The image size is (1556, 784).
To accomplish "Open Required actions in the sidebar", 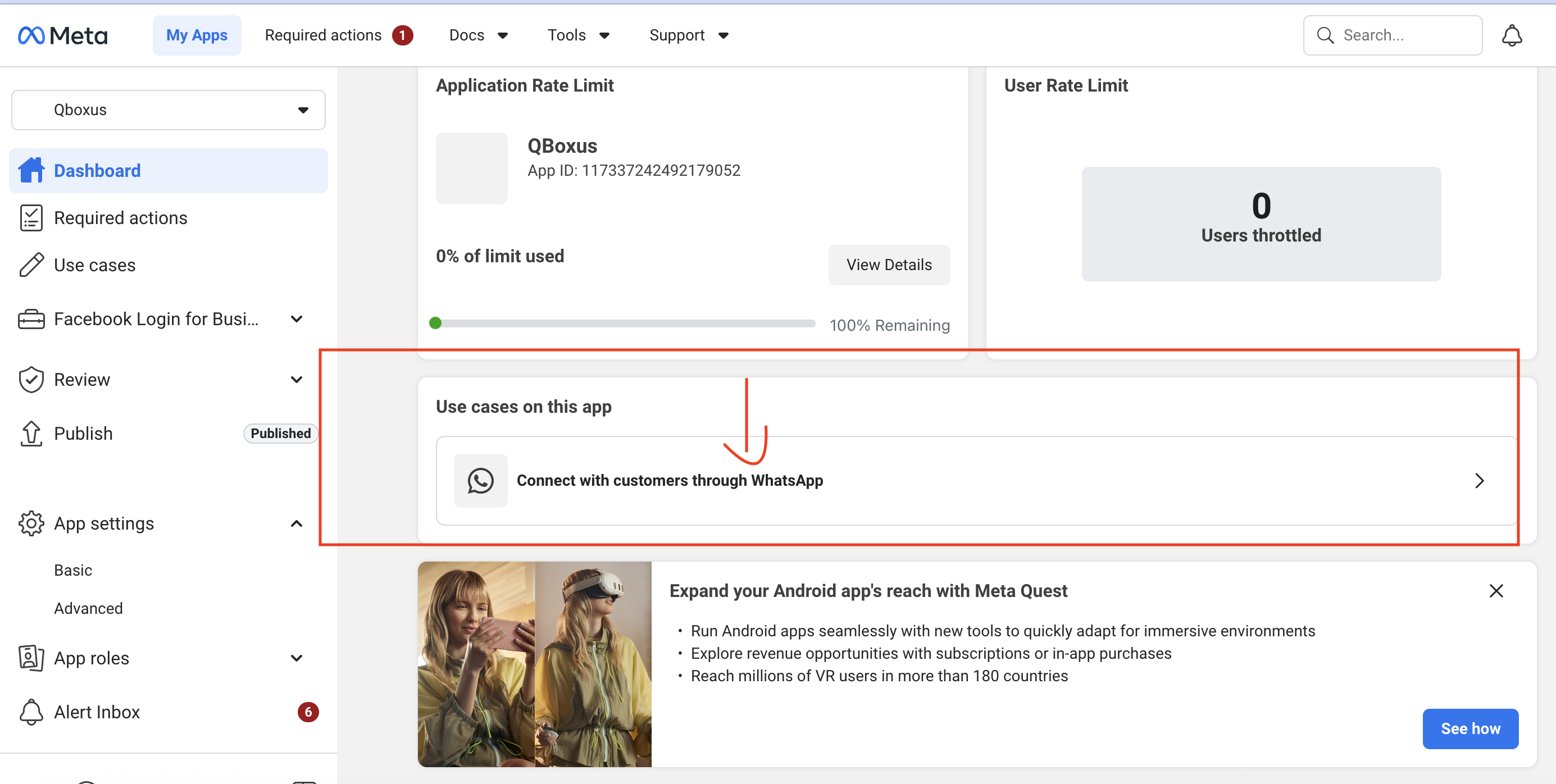I will [120, 218].
